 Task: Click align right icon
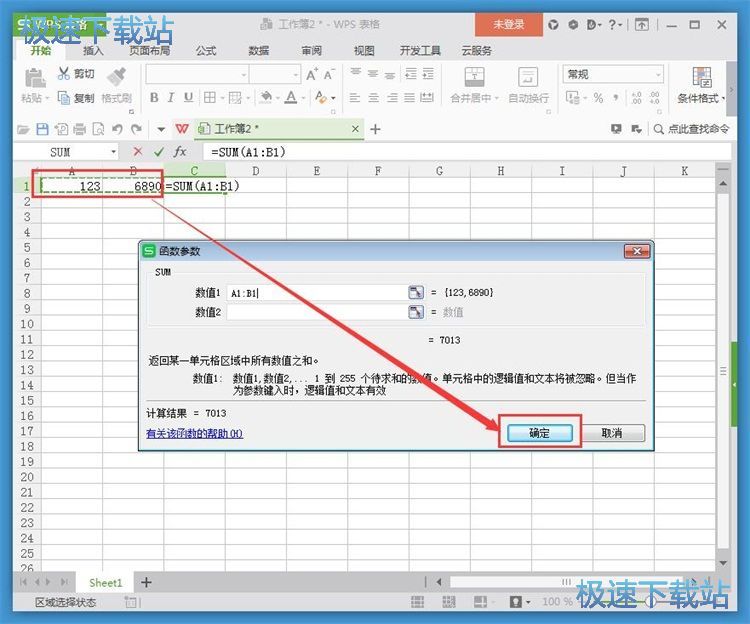tap(392, 98)
